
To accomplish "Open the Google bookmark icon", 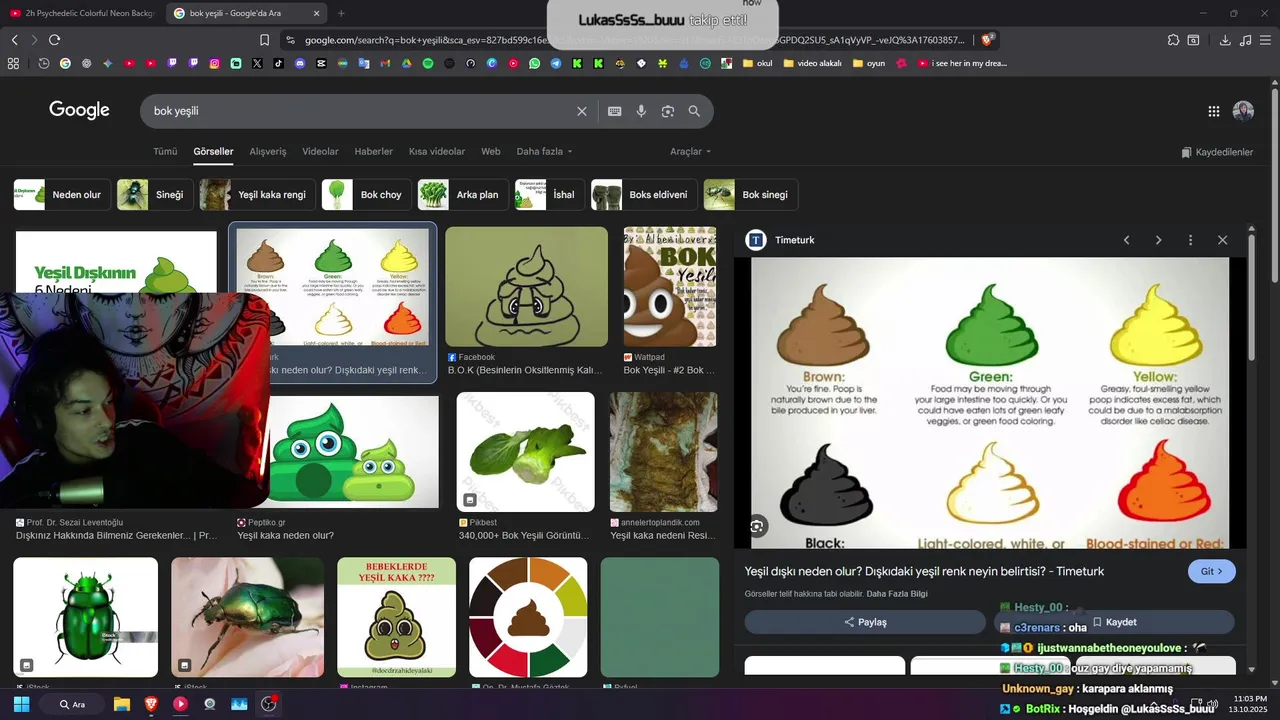I will [x=65, y=63].
